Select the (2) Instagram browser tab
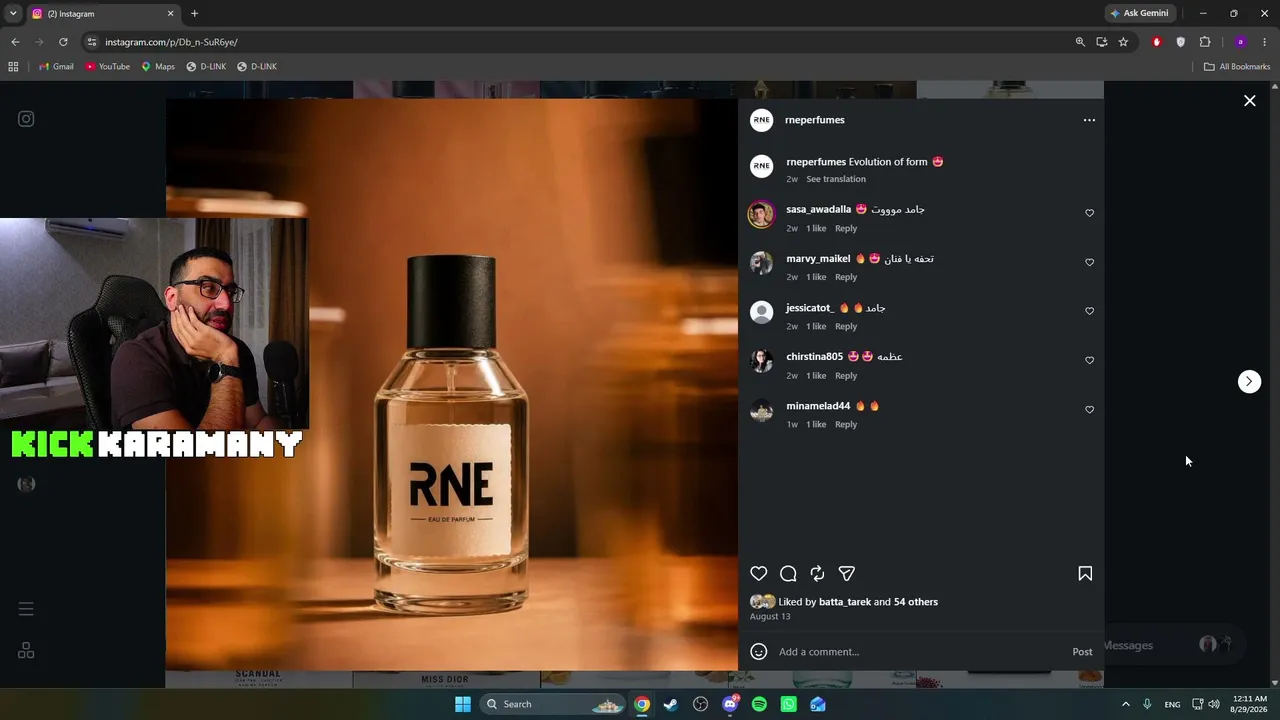Image resolution: width=1280 pixels, height=720 pixels. (x=103, y=14)
